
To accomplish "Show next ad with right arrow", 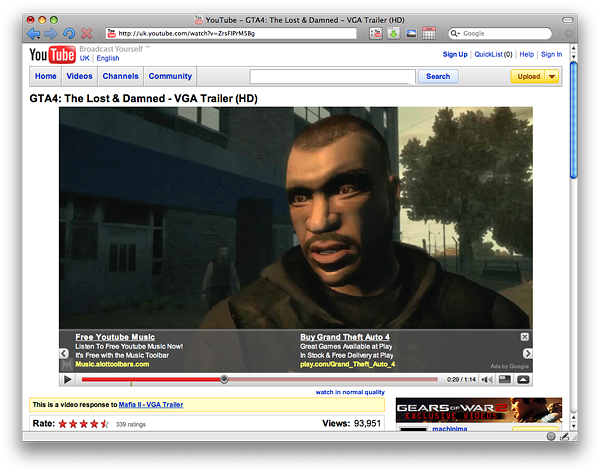I will click(x=527, y=353).
